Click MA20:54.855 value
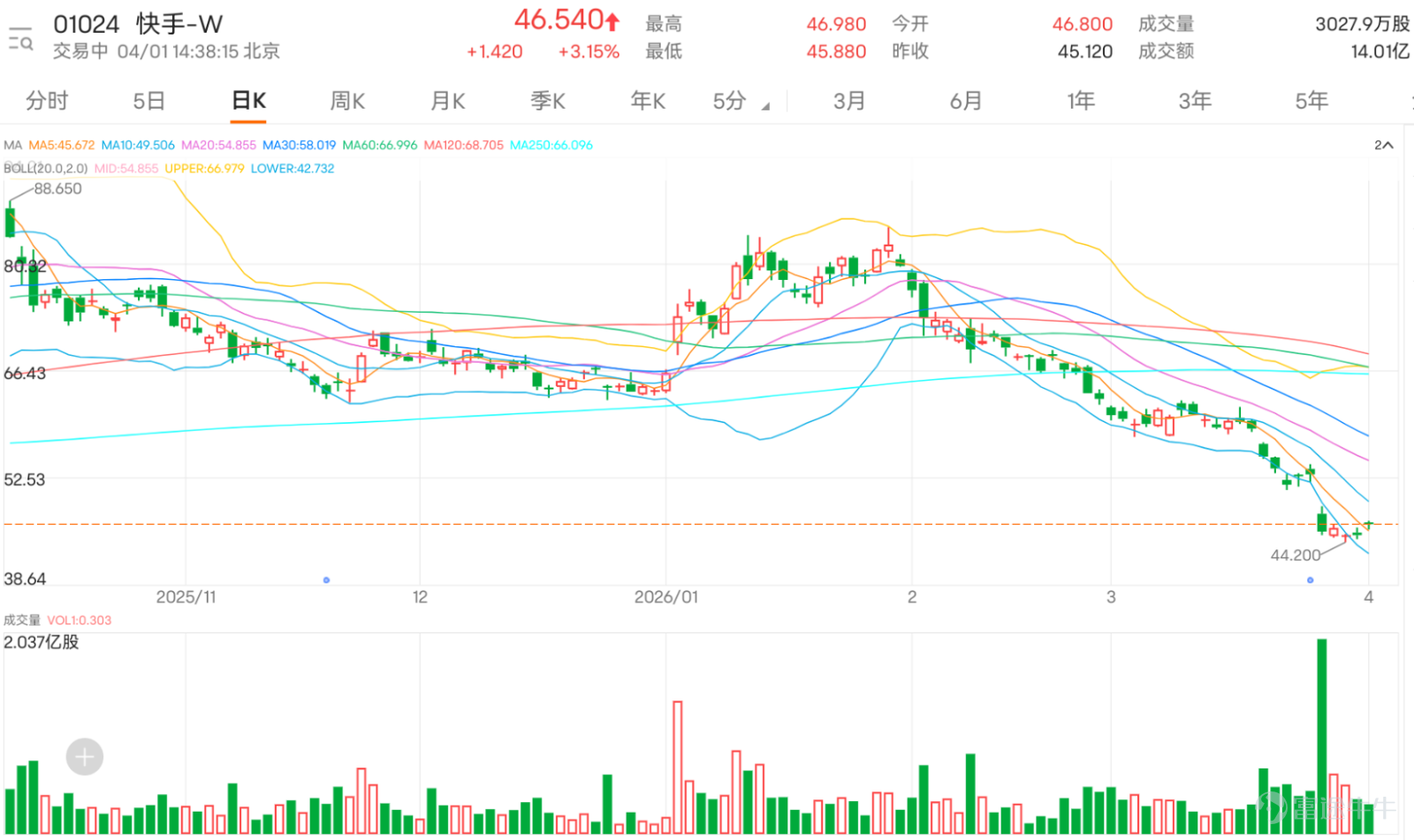Viewport: 1414px width, 840px height. (x=218, y=145)
